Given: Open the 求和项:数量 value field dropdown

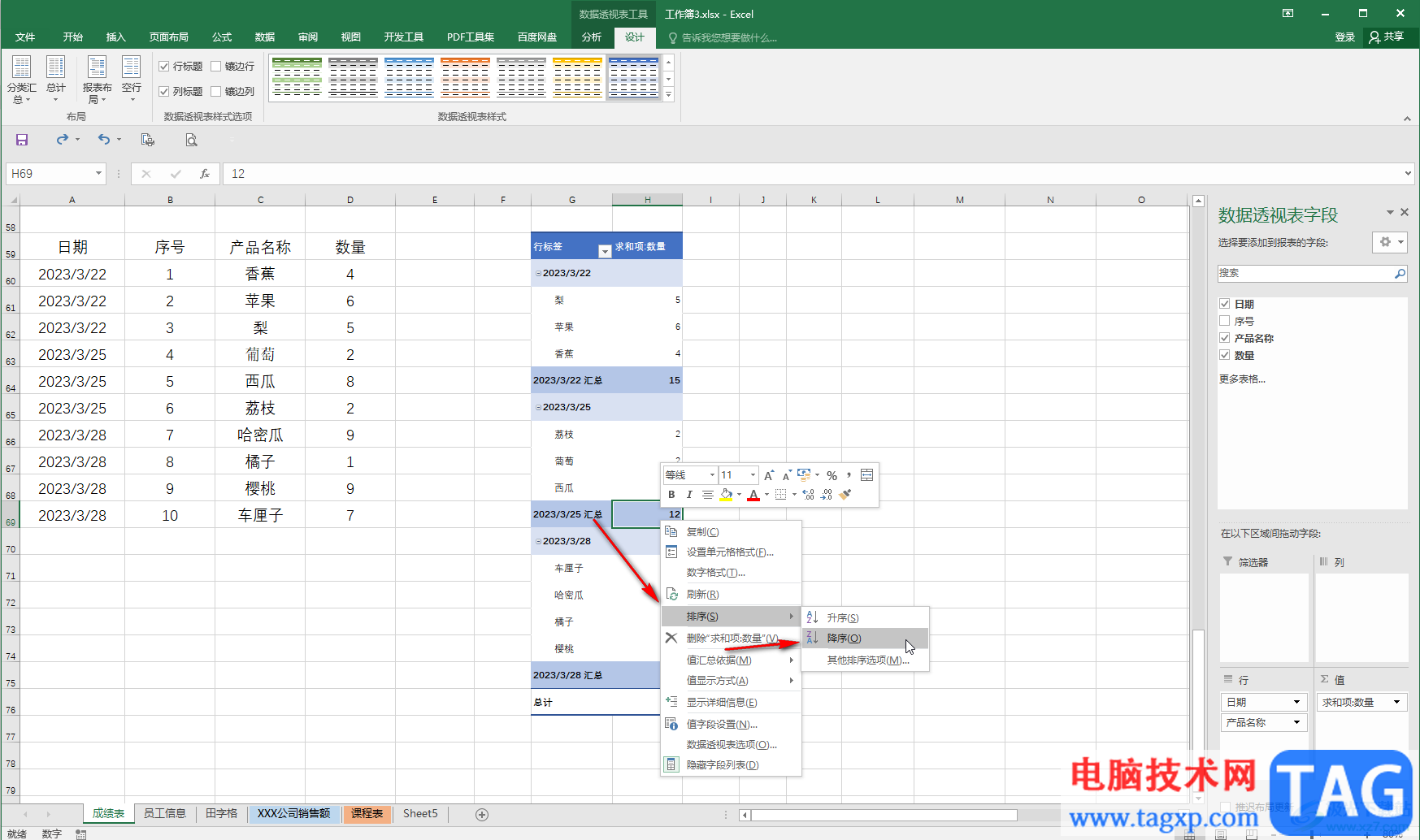Looking at the screenshot, I should (x=1397, y=702).
